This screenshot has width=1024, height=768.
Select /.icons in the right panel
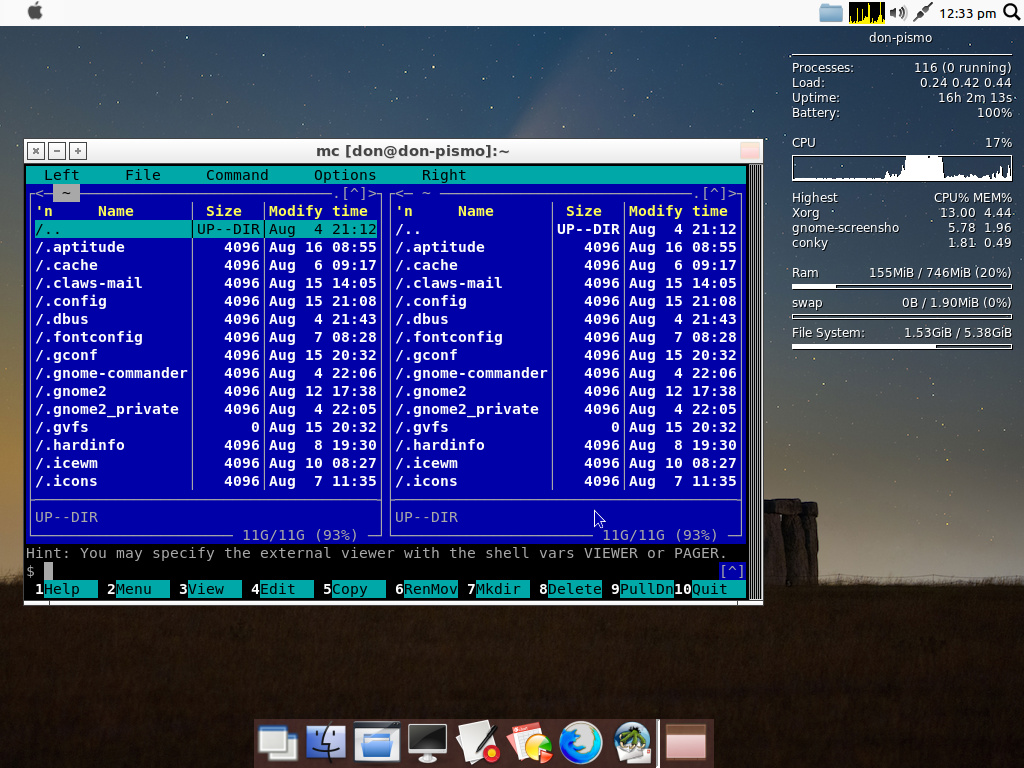click(x=566, y=481)
